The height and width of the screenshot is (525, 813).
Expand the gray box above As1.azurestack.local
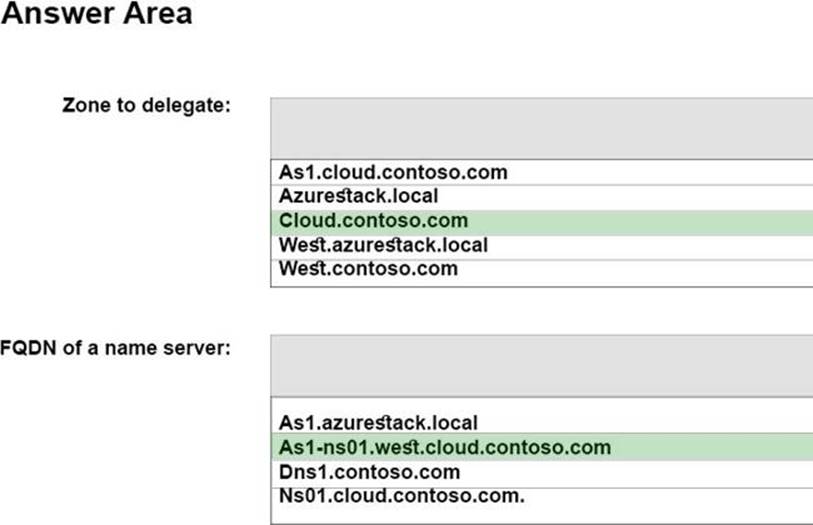click(x=541, y=365)
